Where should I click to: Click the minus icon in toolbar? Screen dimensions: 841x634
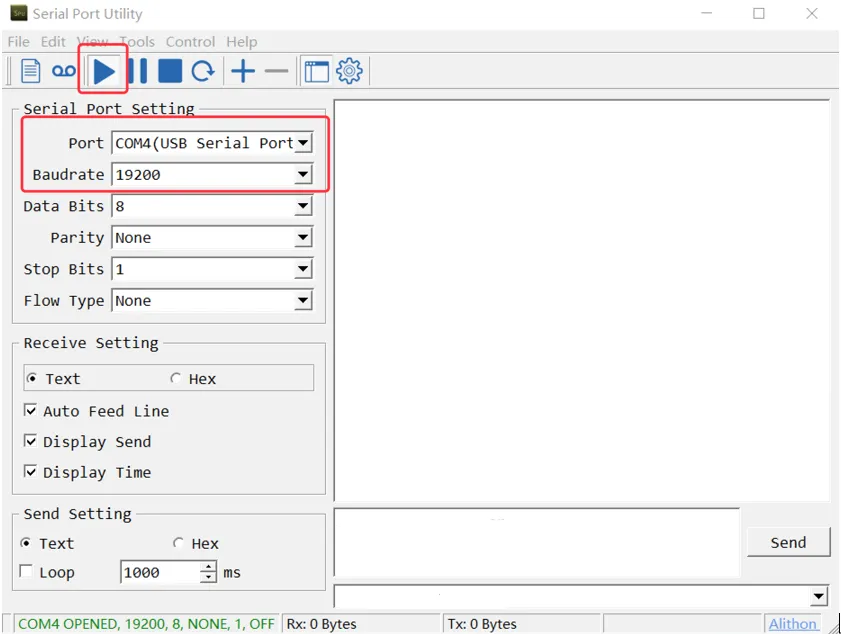(276, 71)
